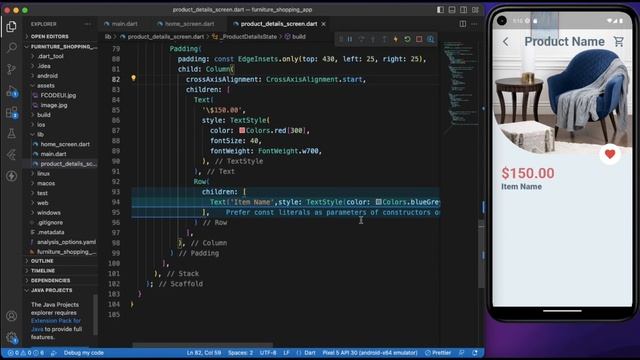Click build breadcrumb item
Image resolution: width=640 pixels, height=360 pixels.
pyautogui.click(x=299, y=37)
